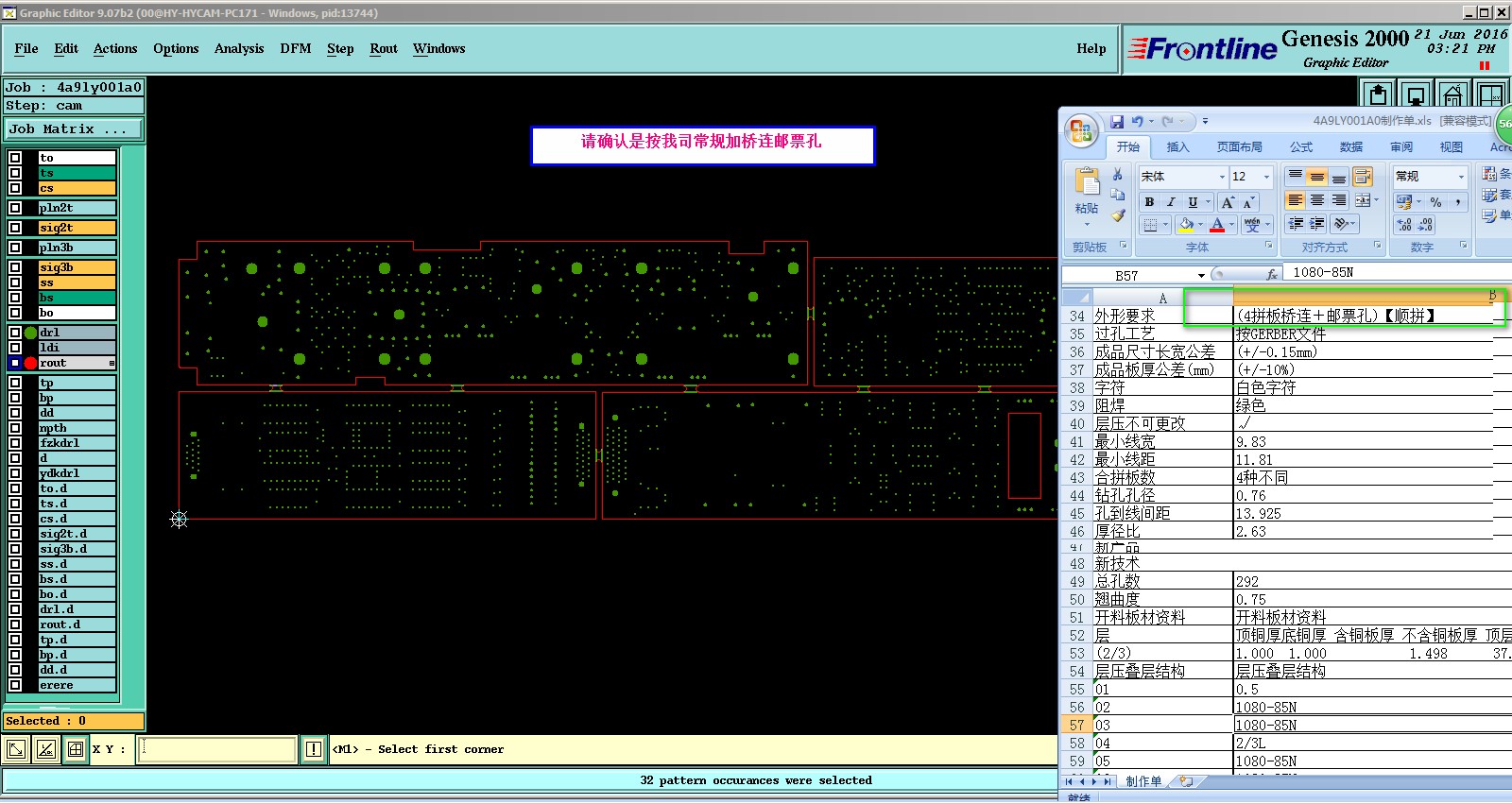Click the Genesis home view icon
Image resolution: width=1512 pixels, height=804 pixels.
pos(1453,94)
